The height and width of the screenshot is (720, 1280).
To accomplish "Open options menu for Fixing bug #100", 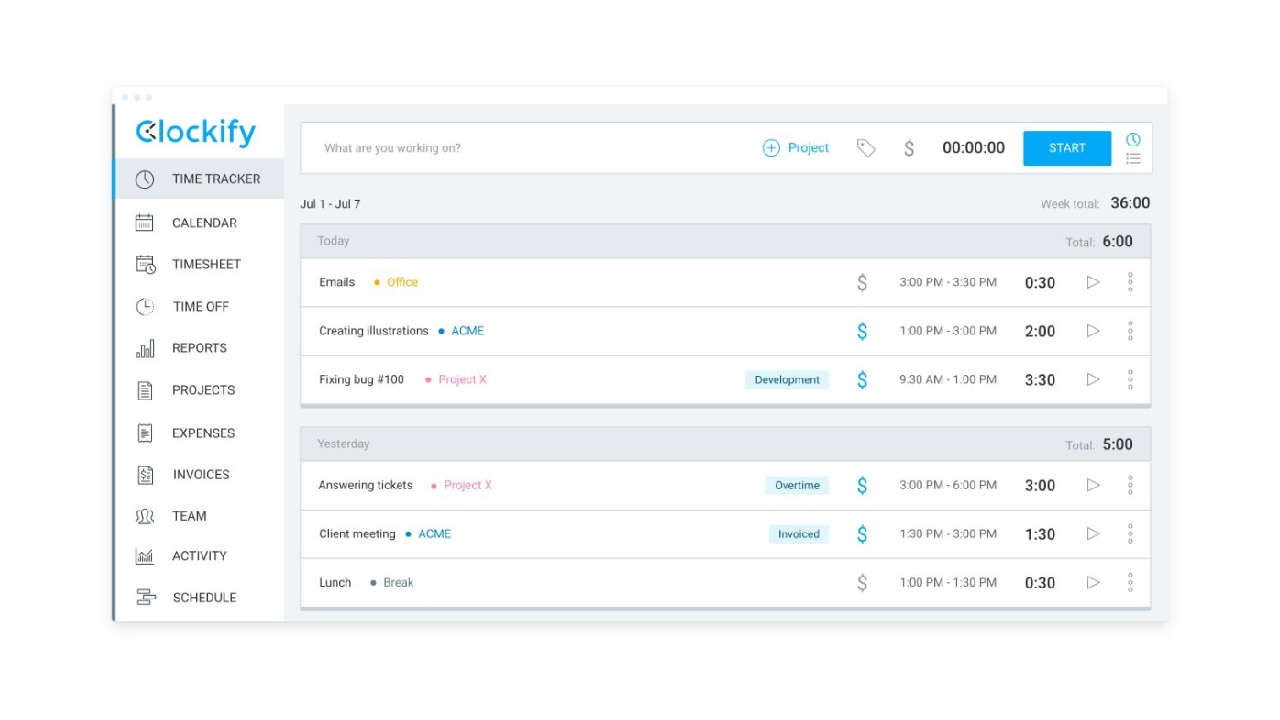I will [x=1130, y=380].
